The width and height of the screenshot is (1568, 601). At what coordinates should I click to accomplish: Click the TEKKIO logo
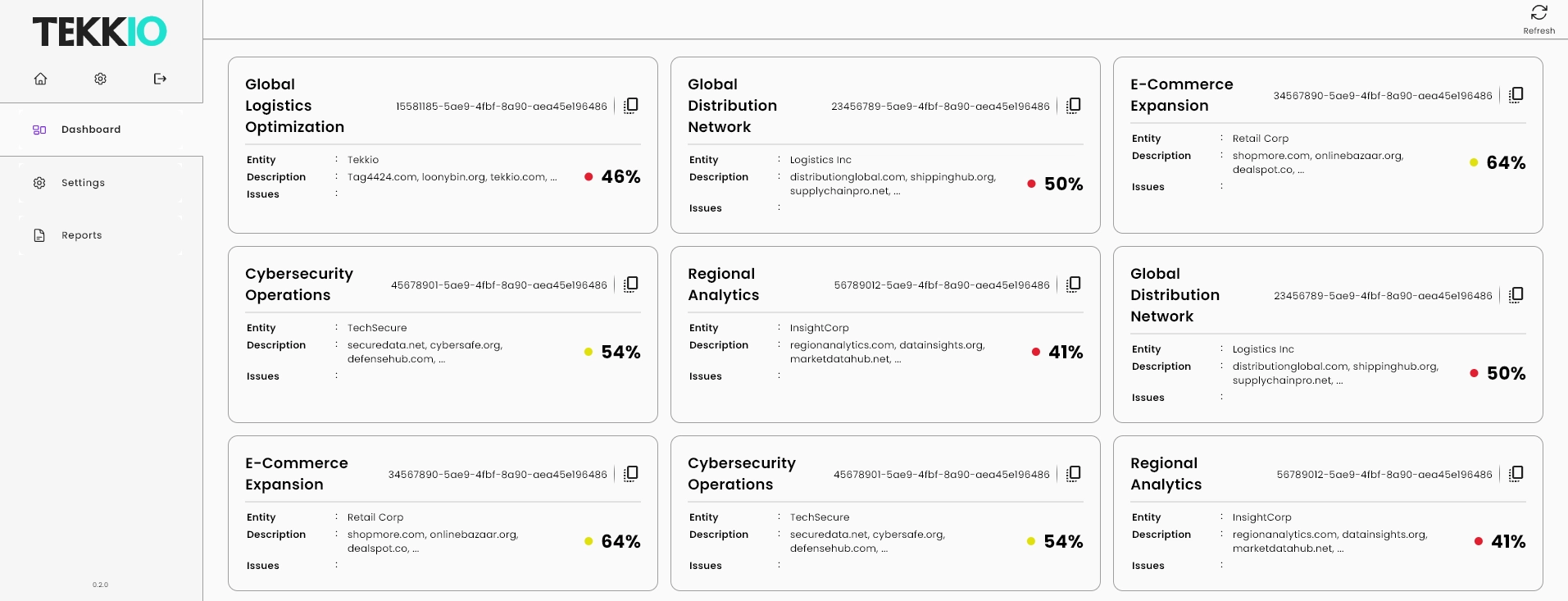(x=99, y=30)
